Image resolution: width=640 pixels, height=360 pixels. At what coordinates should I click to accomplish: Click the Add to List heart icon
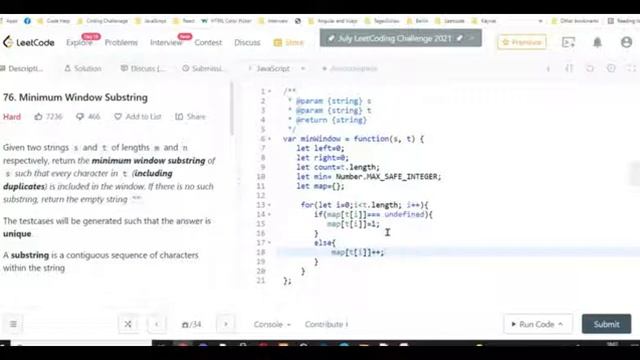[118, 117]
